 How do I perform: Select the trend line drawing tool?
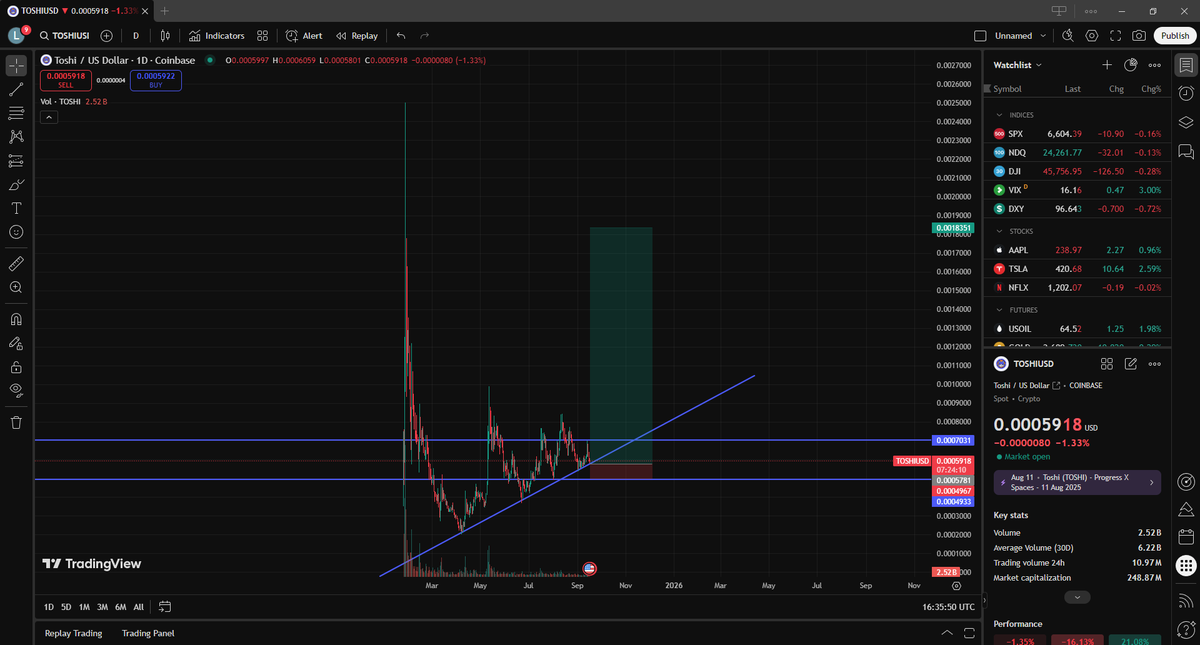tap(16, 89)
